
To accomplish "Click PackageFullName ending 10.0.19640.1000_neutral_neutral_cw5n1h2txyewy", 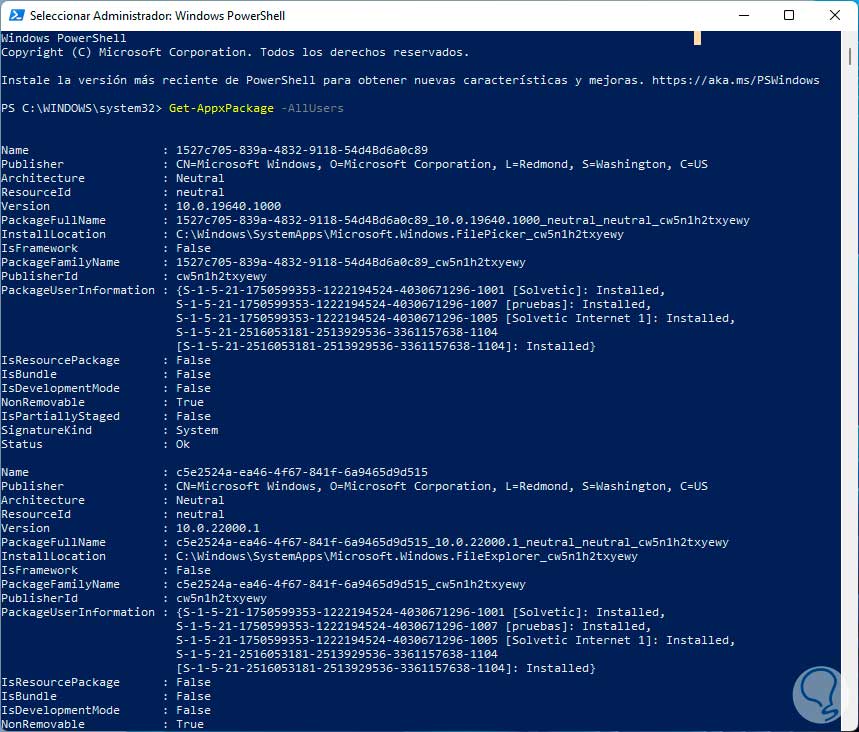I will coord(462,220).
